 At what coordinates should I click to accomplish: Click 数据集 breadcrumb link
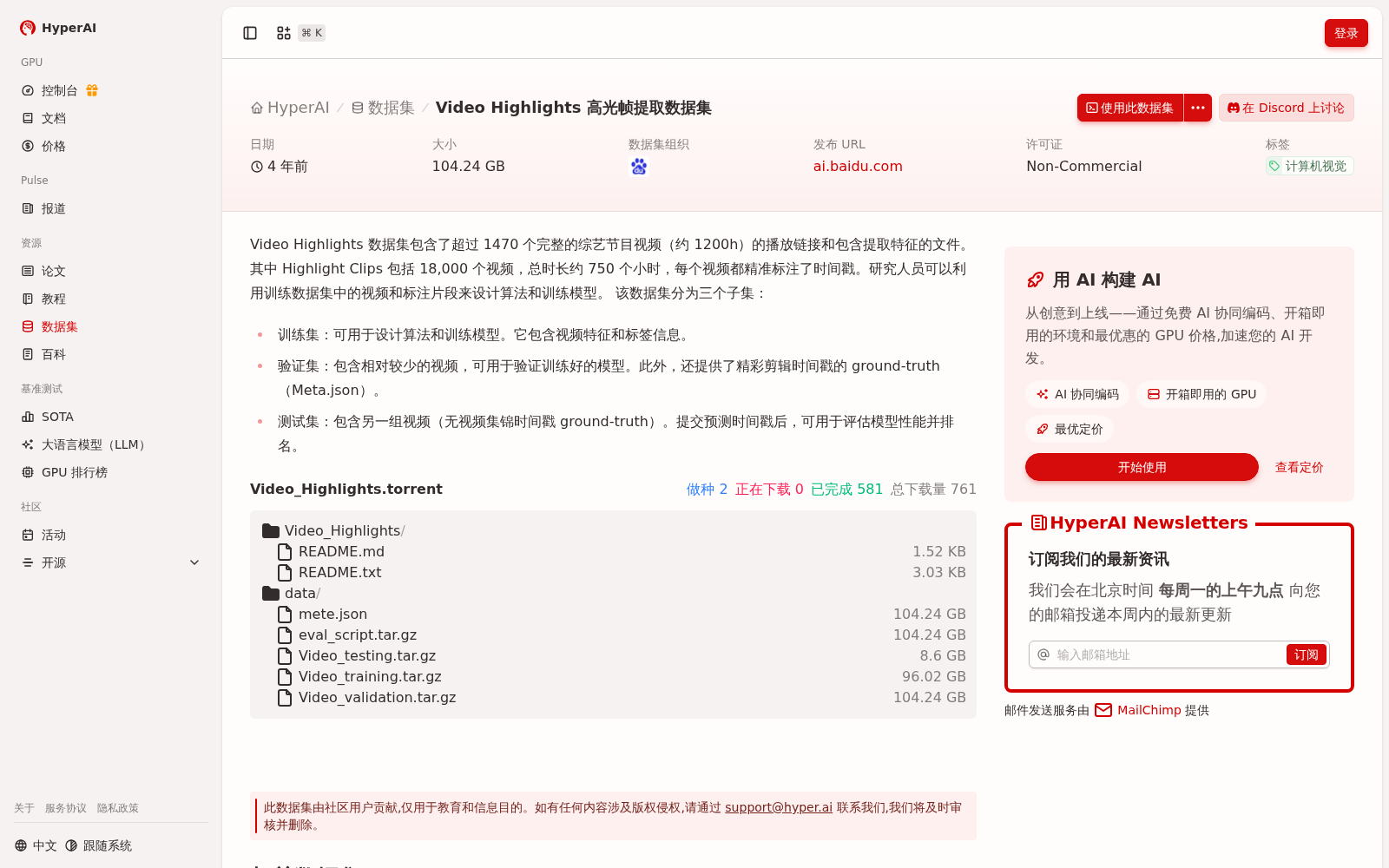pyautogui.click(x=383, y=108)
